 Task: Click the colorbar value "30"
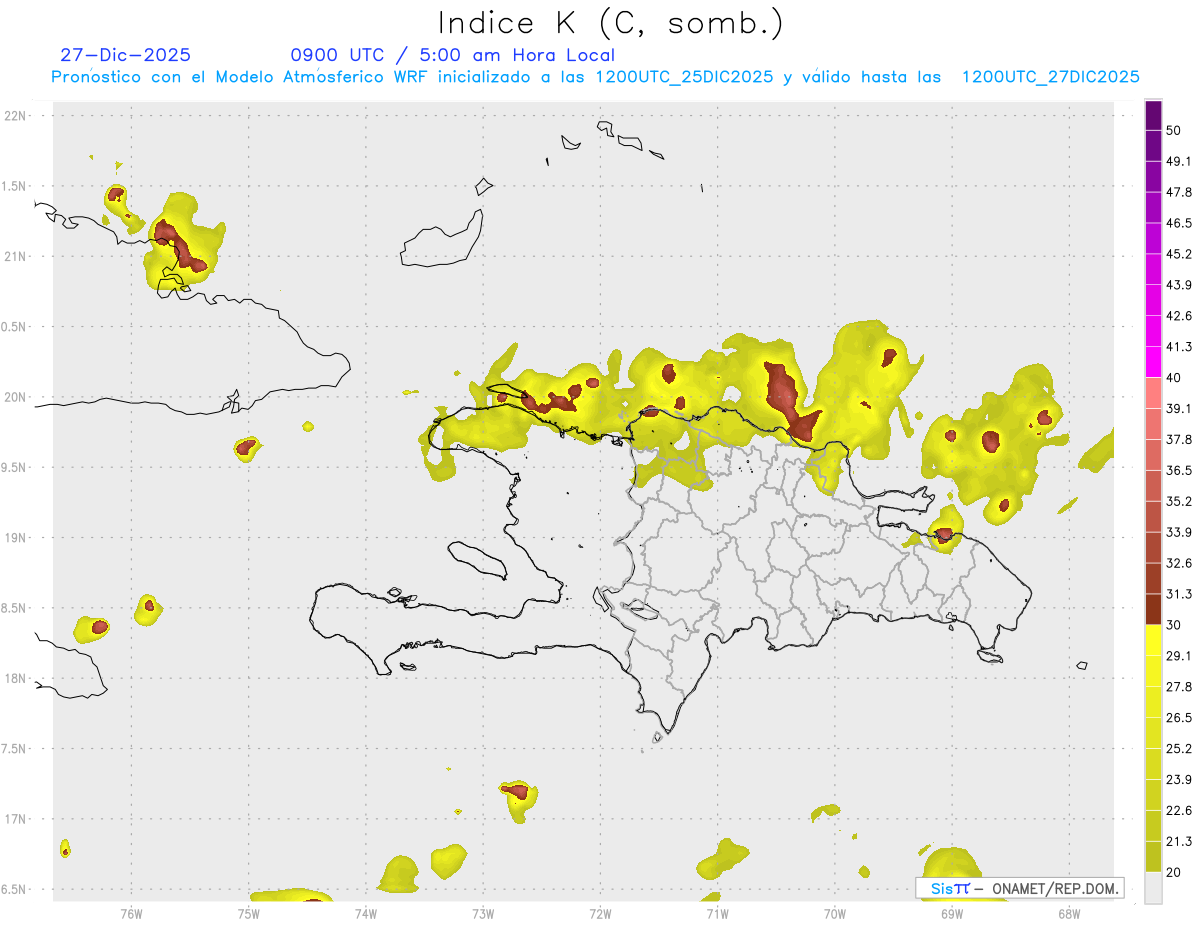tap(1174, 625)
